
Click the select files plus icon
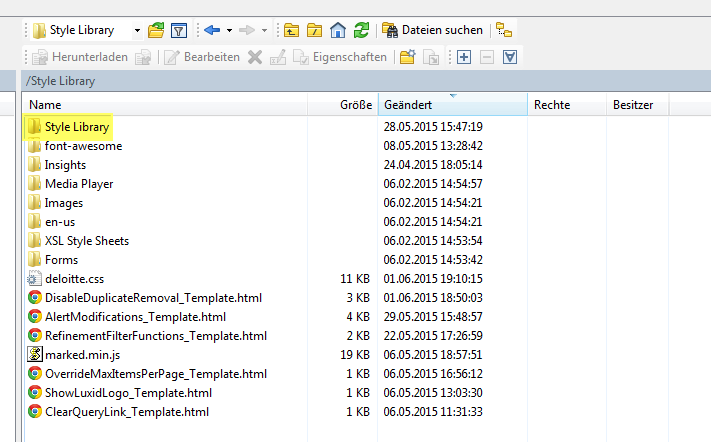pos(463,57)
